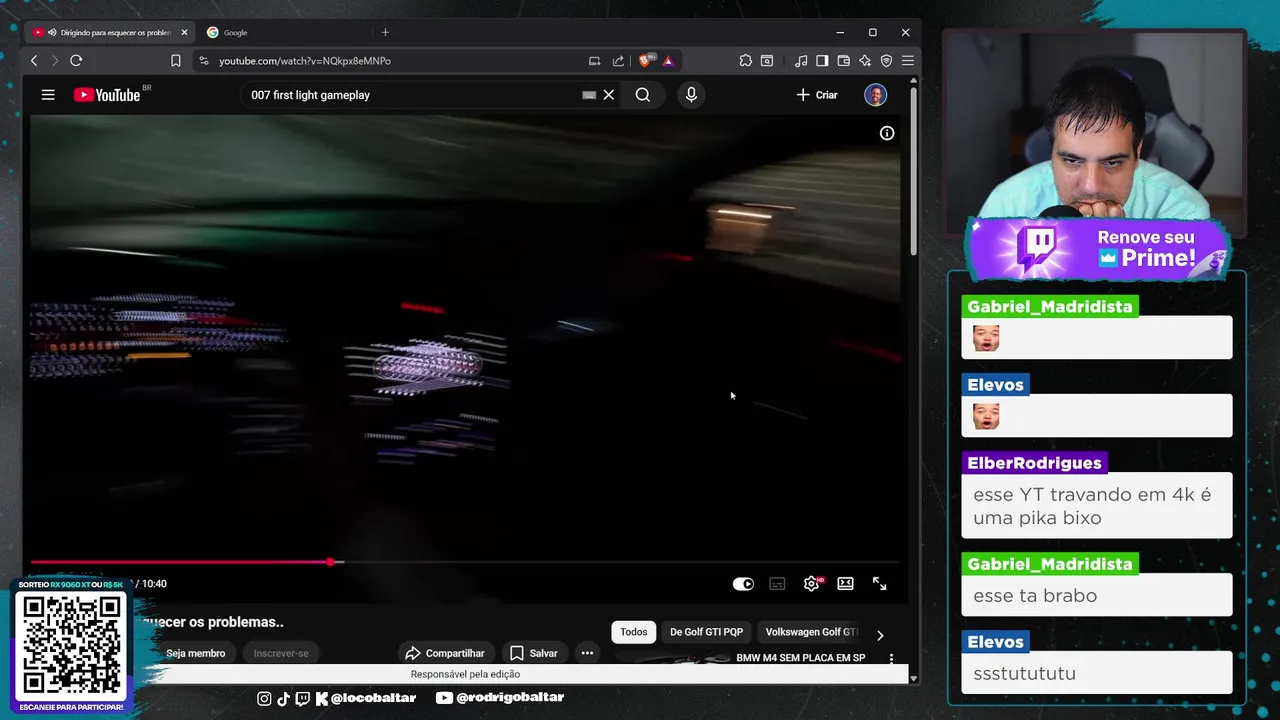This screenshot has height=720, width=1280.
Task: Click the cast/install icon in the address bar
Action: point(594,61)
